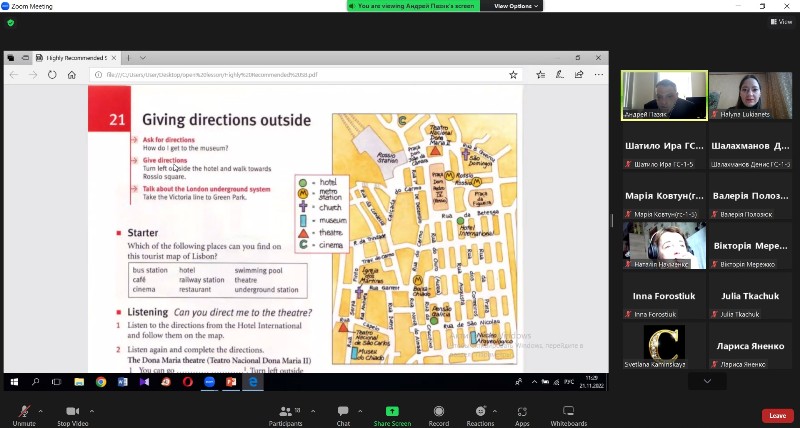Expand video options arrow next to Stop Video
Viewport: 800px width, 428px height.
pyautogui.click(x=92, y=409)
